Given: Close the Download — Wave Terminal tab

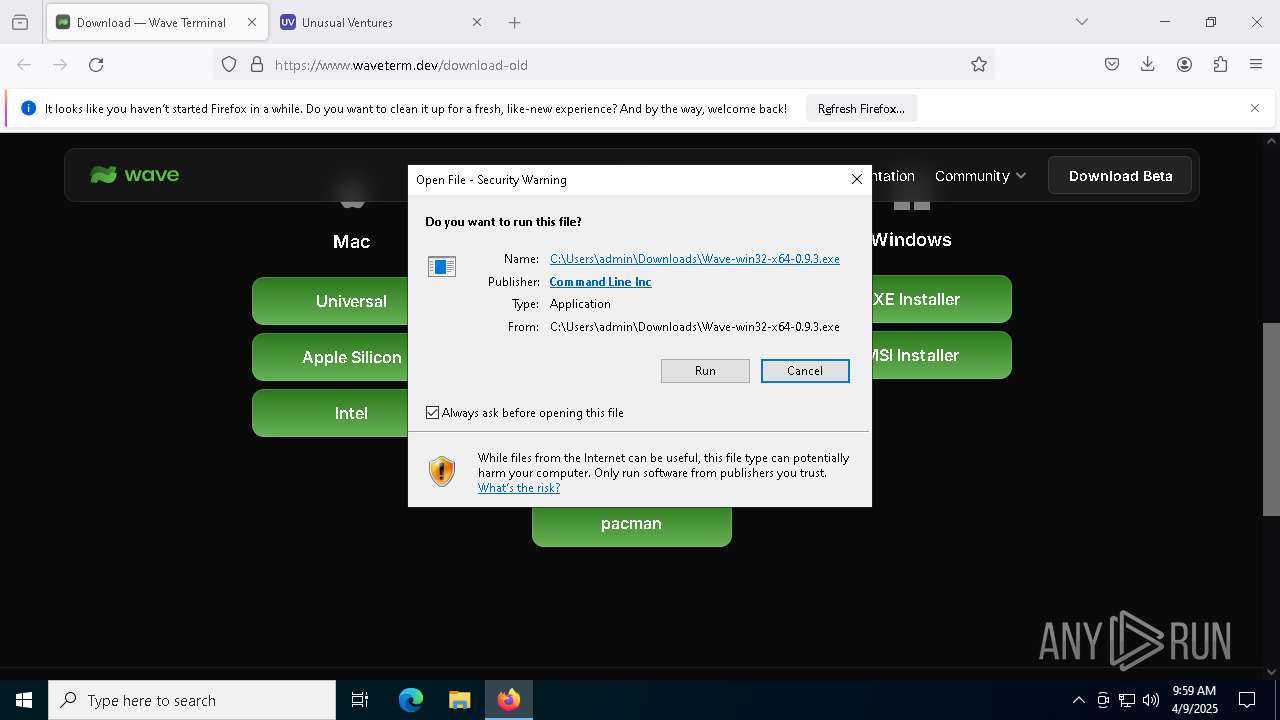Looking at the screenshot, I should point(252,22).
